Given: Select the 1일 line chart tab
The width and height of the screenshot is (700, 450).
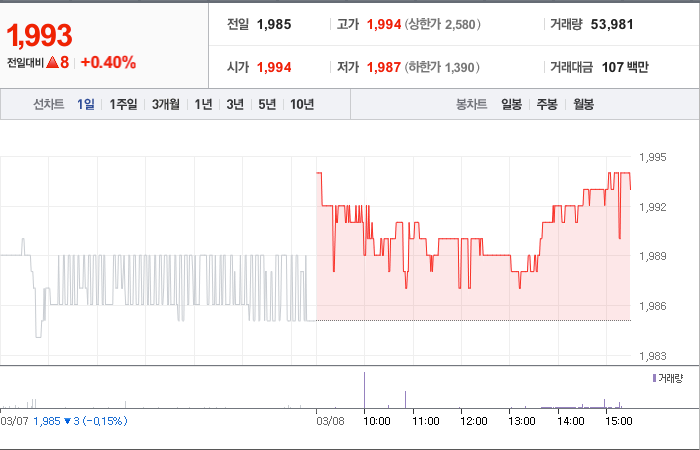Looking at the screenshot, I should pyautogui.click(x=86, y=104).
